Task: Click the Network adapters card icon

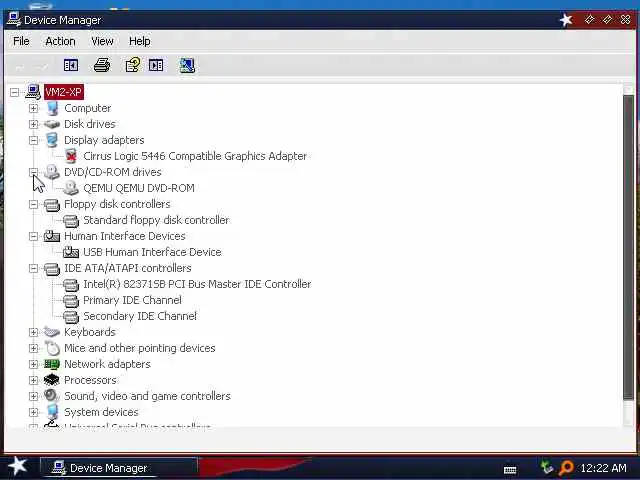Action: point(52,364)
